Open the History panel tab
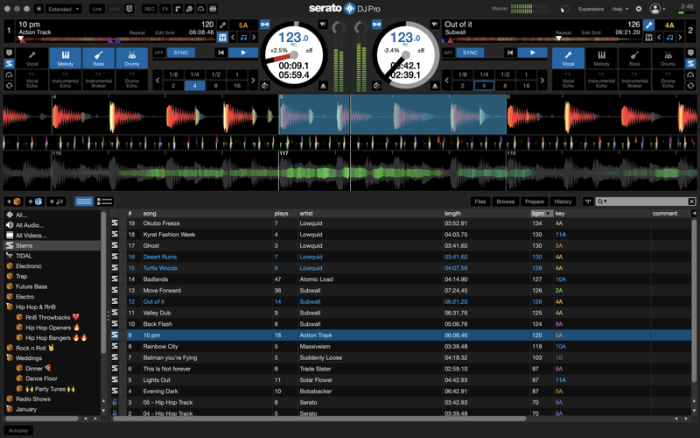The image size is (700, 438). pos(562,201)
